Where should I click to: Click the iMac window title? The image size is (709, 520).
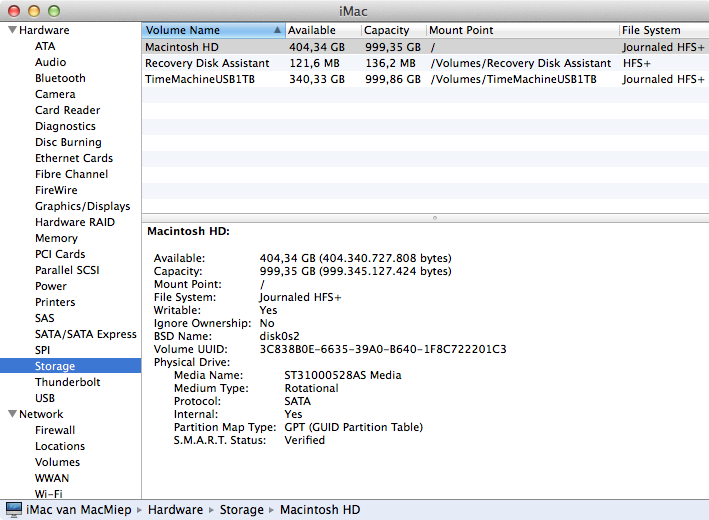pyautogui.click(x=353, y=11)
